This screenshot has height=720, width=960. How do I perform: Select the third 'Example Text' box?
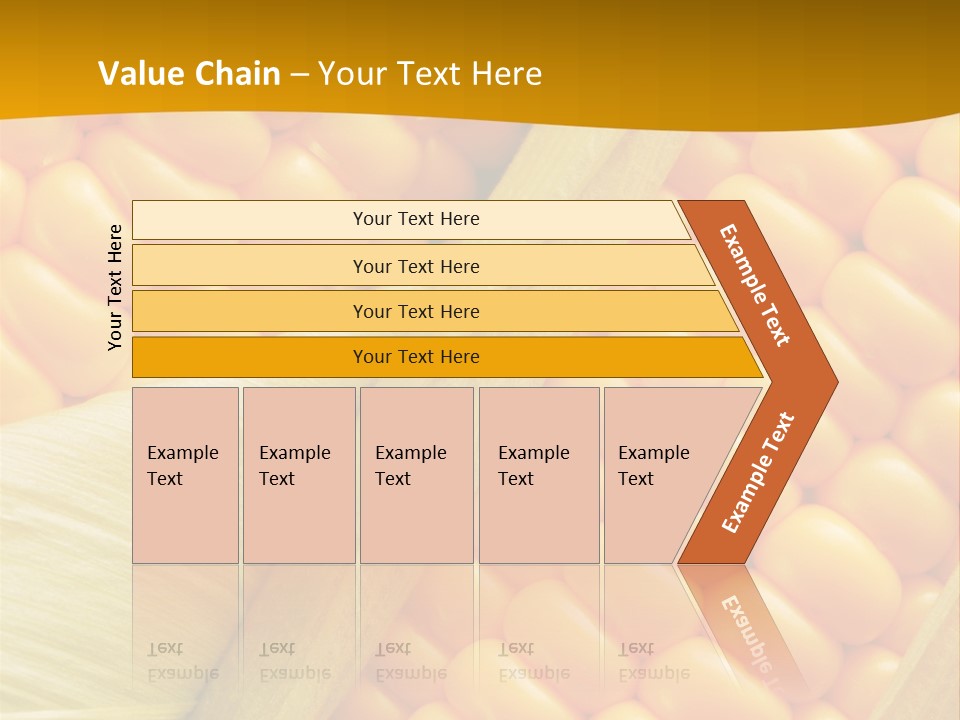tap(416, 475)
